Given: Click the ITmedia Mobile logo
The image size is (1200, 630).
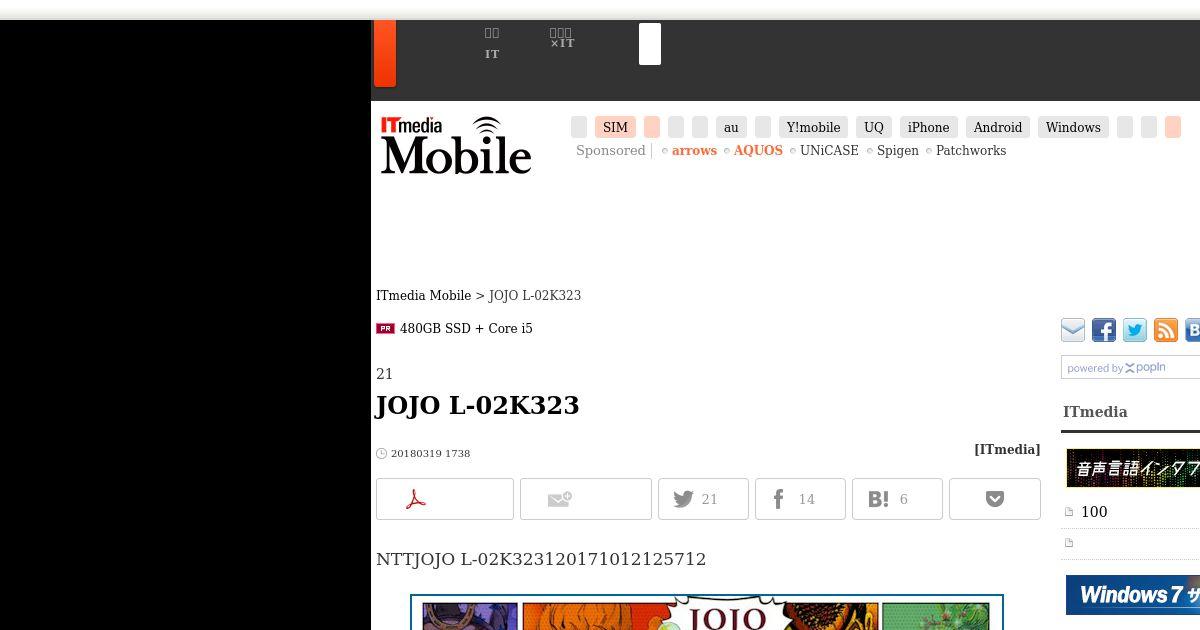Looking at the screenshot, I should click(x=456, y=145).
